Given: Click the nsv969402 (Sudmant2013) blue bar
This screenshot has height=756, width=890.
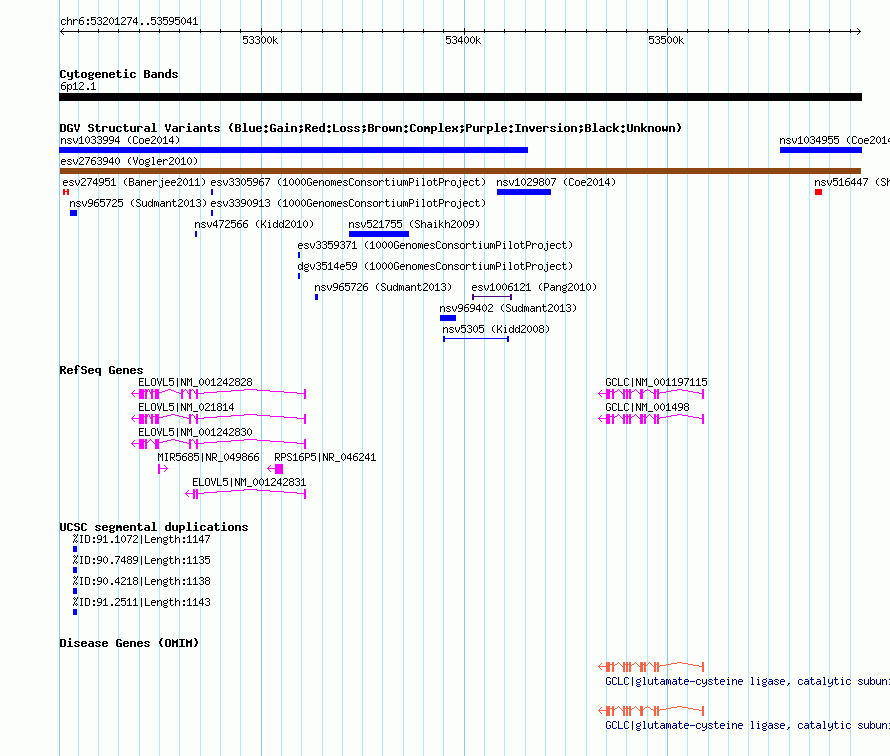Looking at the screenshot, I should click(448, 318).
